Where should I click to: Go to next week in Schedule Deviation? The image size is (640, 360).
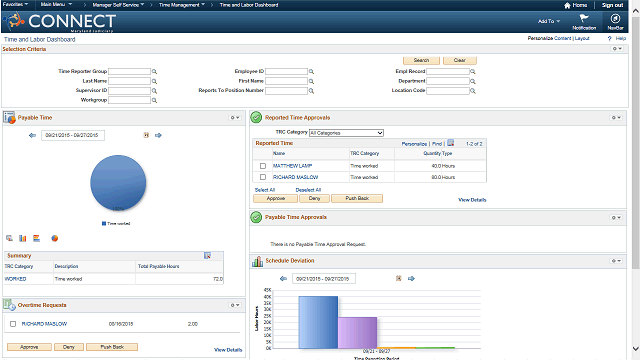[x=411, y=278]
